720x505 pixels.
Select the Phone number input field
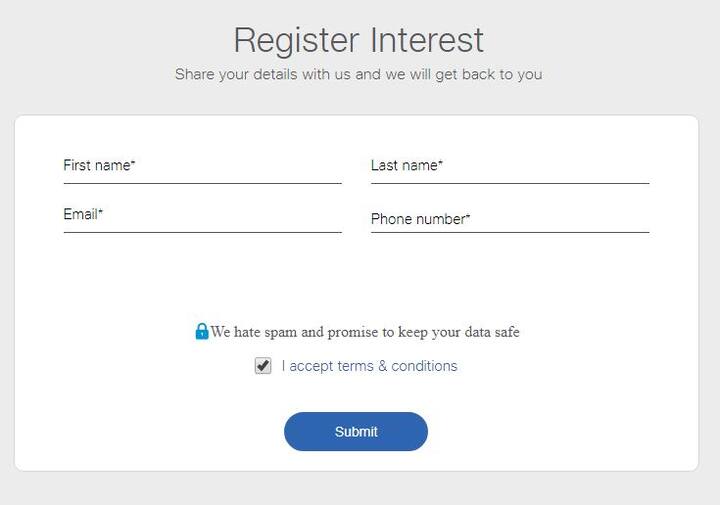510,218
